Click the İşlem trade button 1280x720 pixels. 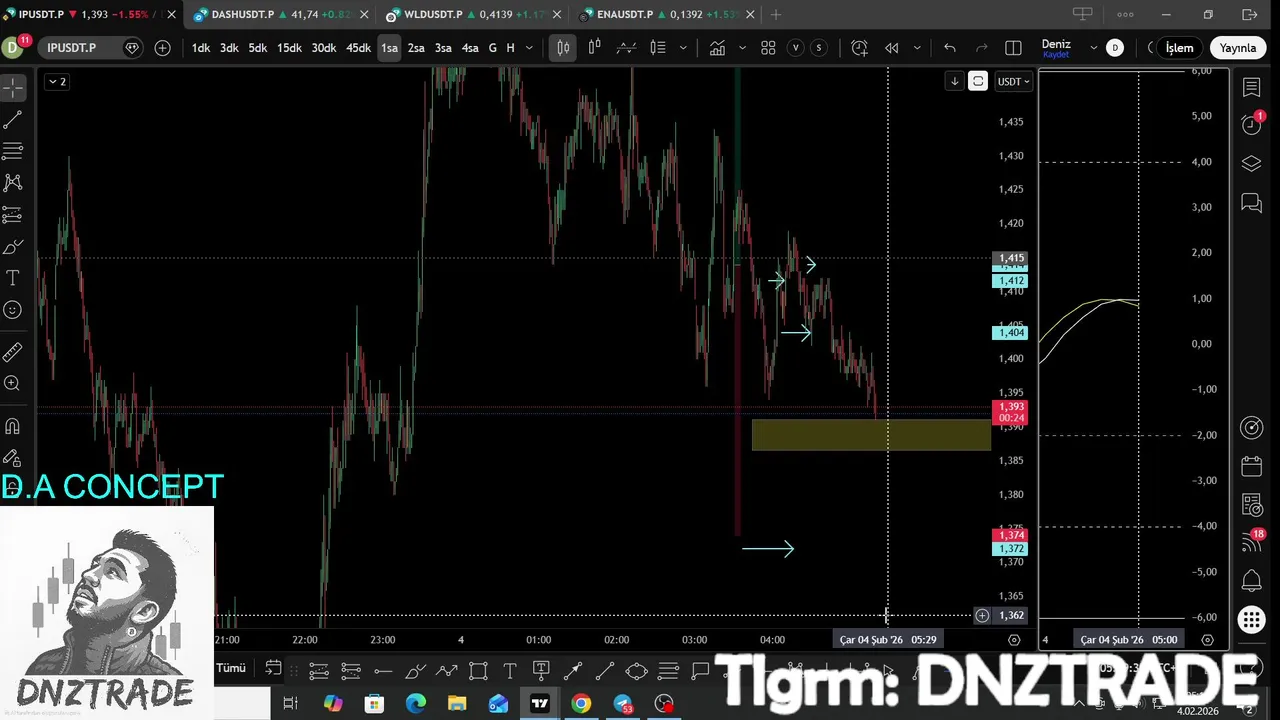1179,48
